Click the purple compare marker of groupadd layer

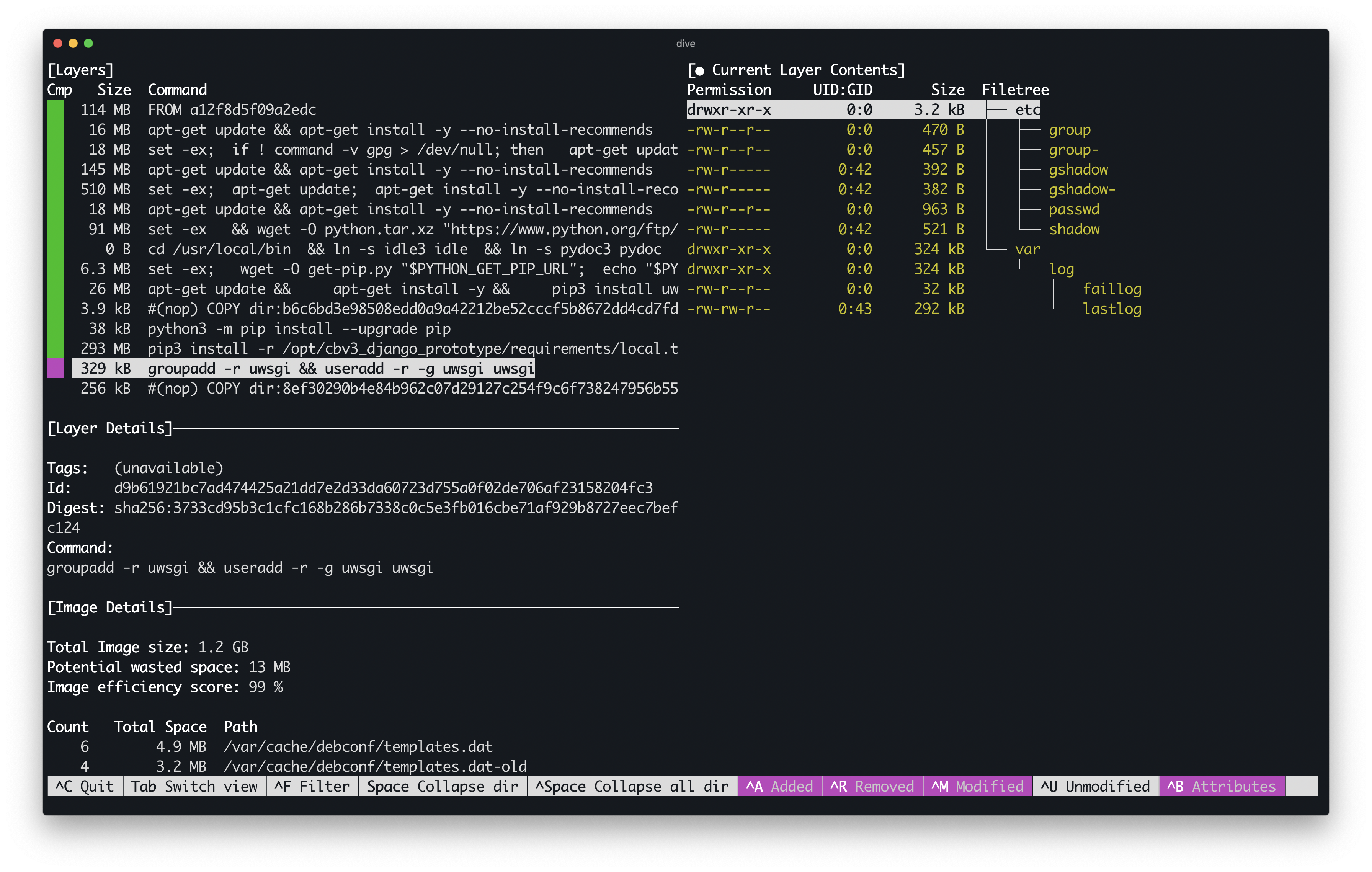tap(55, 369)
